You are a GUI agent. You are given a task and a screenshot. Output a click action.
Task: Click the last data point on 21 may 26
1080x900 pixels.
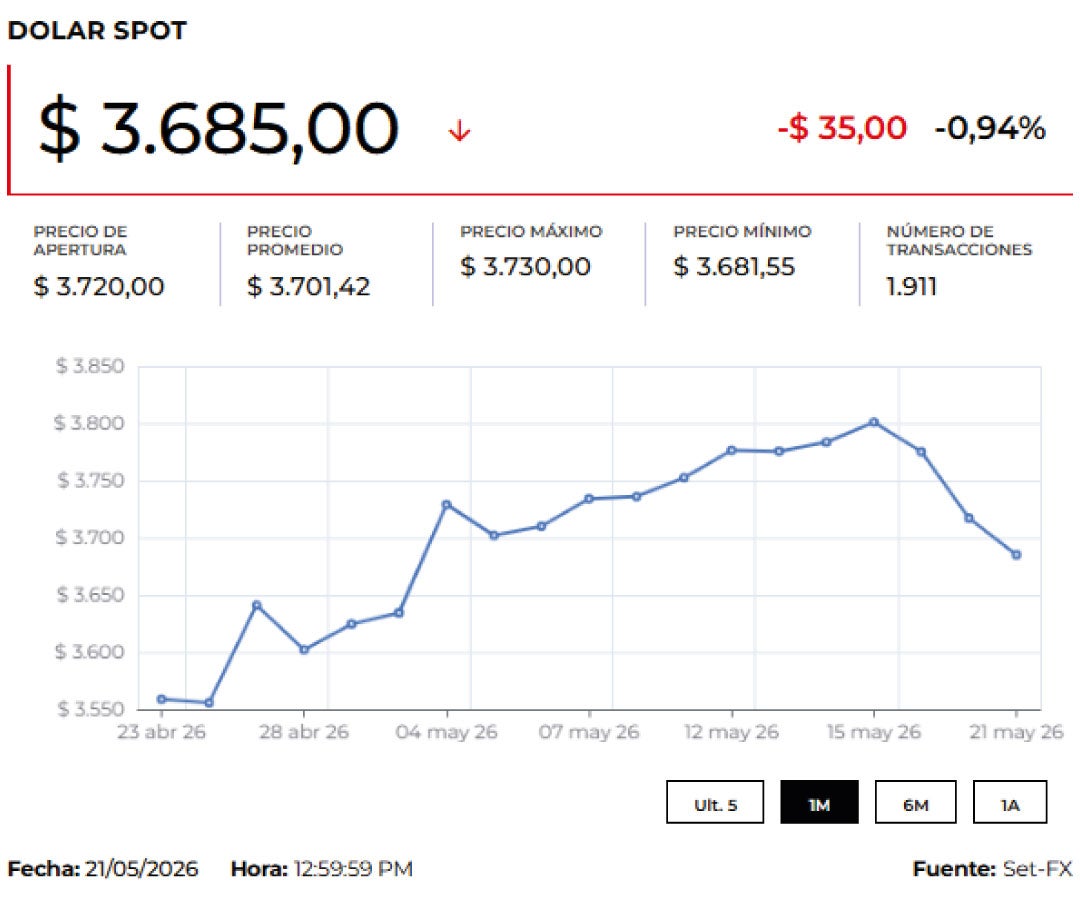(1017, 554)
